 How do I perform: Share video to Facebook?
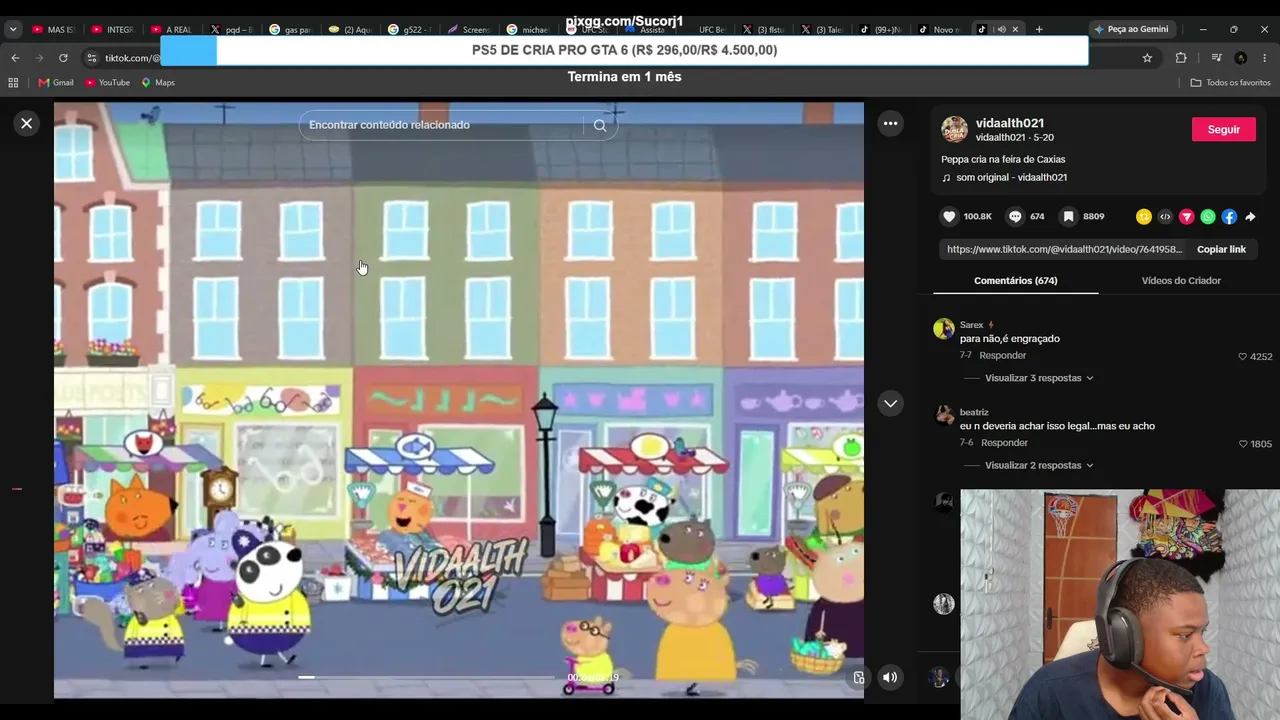click(1229, 216)
